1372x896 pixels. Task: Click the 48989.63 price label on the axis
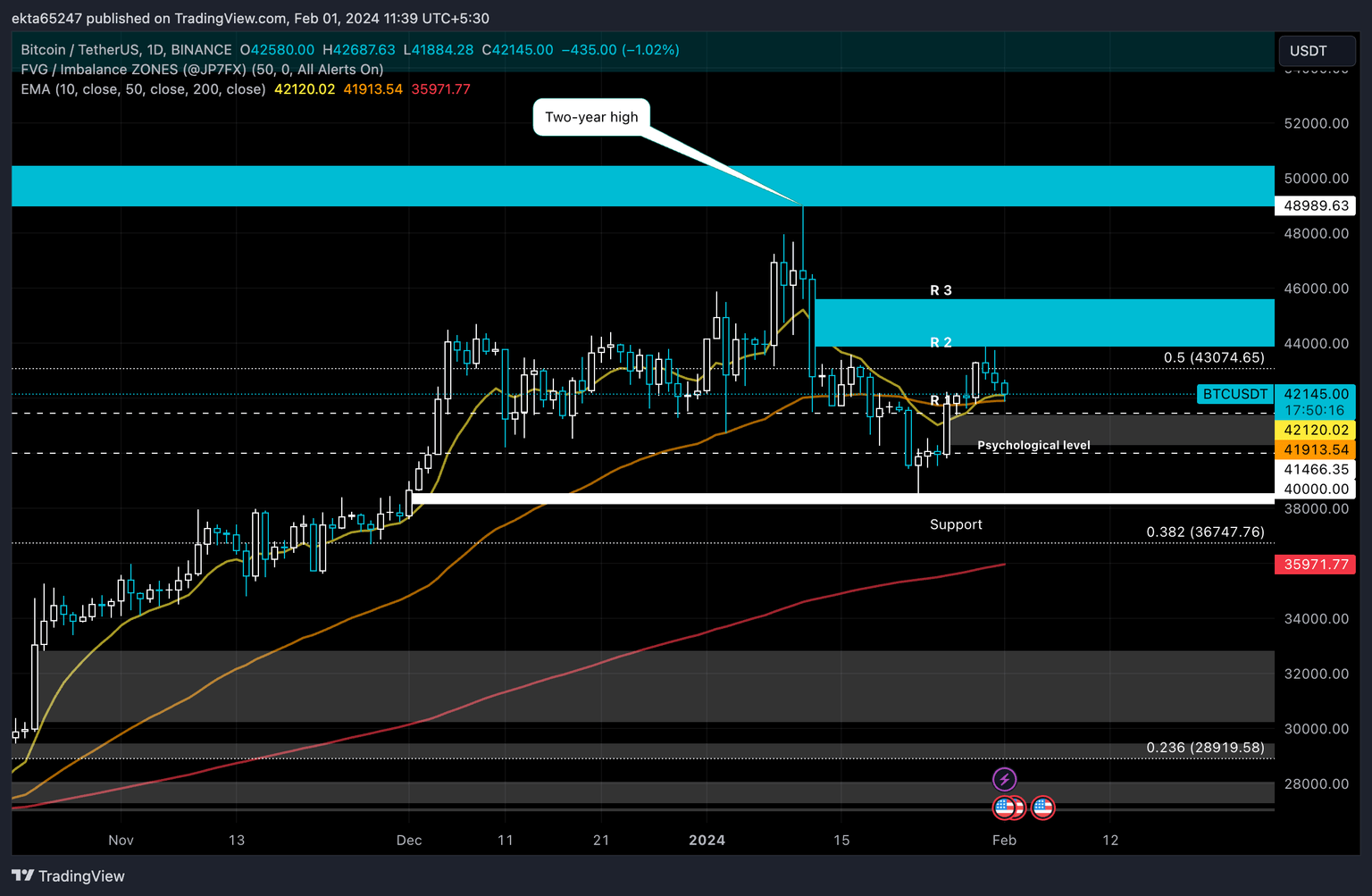coord(1315,206)
